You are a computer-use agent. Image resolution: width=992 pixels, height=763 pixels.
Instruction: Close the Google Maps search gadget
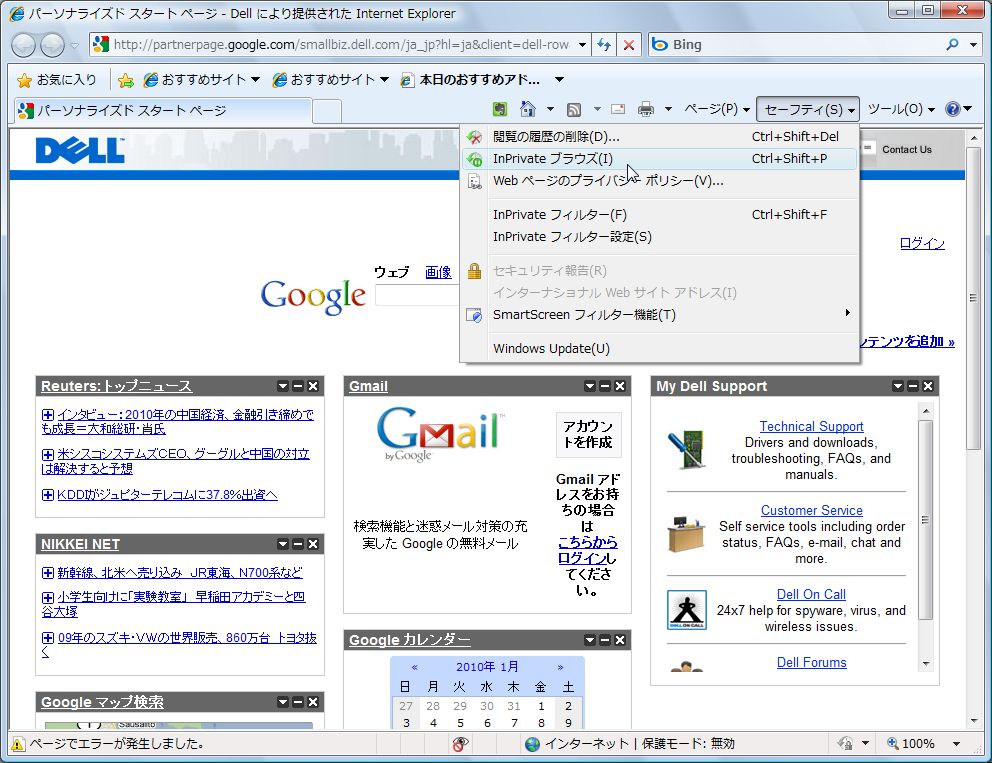(313, 702)
